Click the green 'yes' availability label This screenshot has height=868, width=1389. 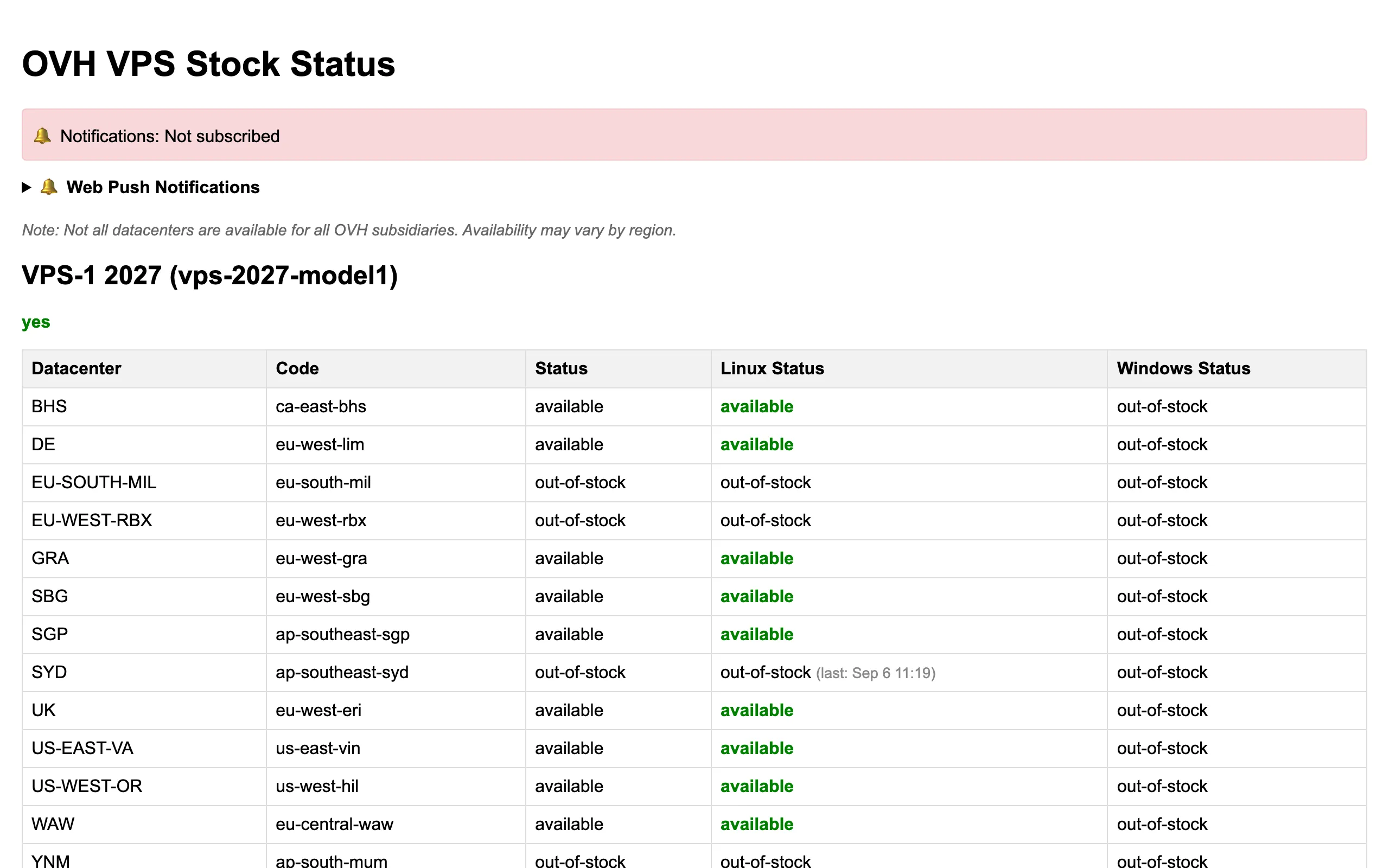click(36, 322)
